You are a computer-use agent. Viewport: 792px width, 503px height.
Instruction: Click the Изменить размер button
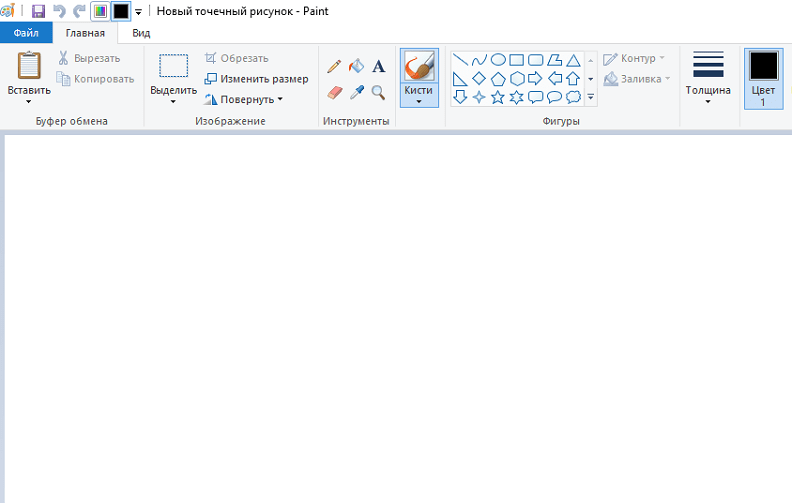(x=256, y=79)
